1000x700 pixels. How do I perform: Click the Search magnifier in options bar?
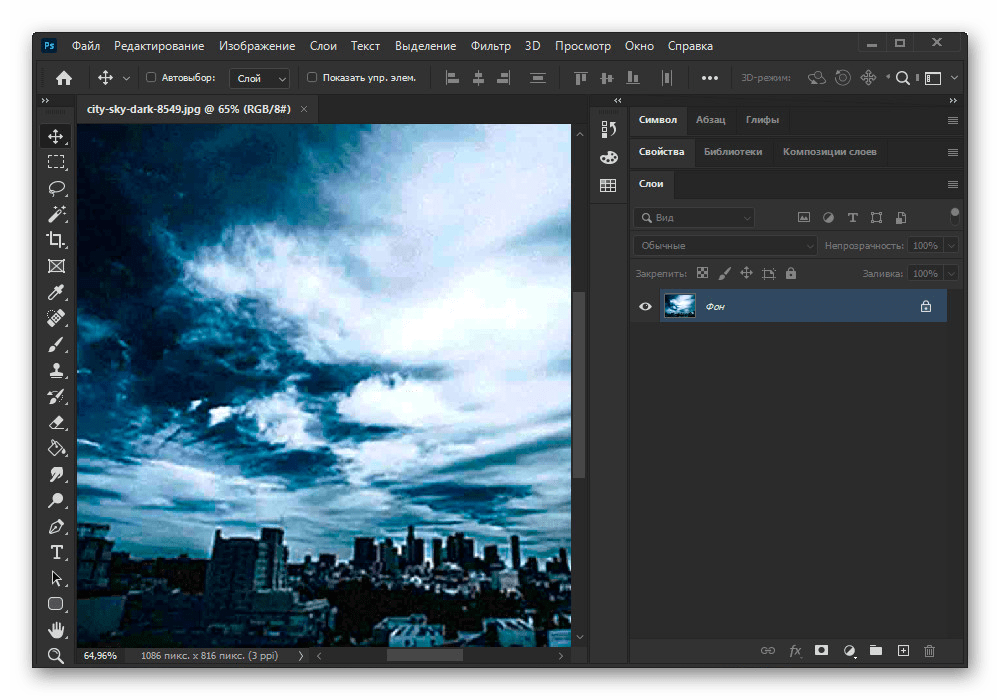coord(902,78)
